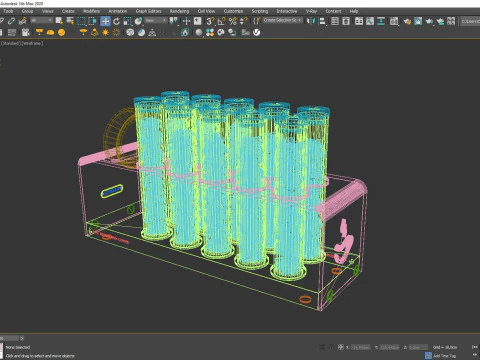Toggle Absolute/Offset transform type-in mode
Viewport: 480px width, 360px height.
341,347
